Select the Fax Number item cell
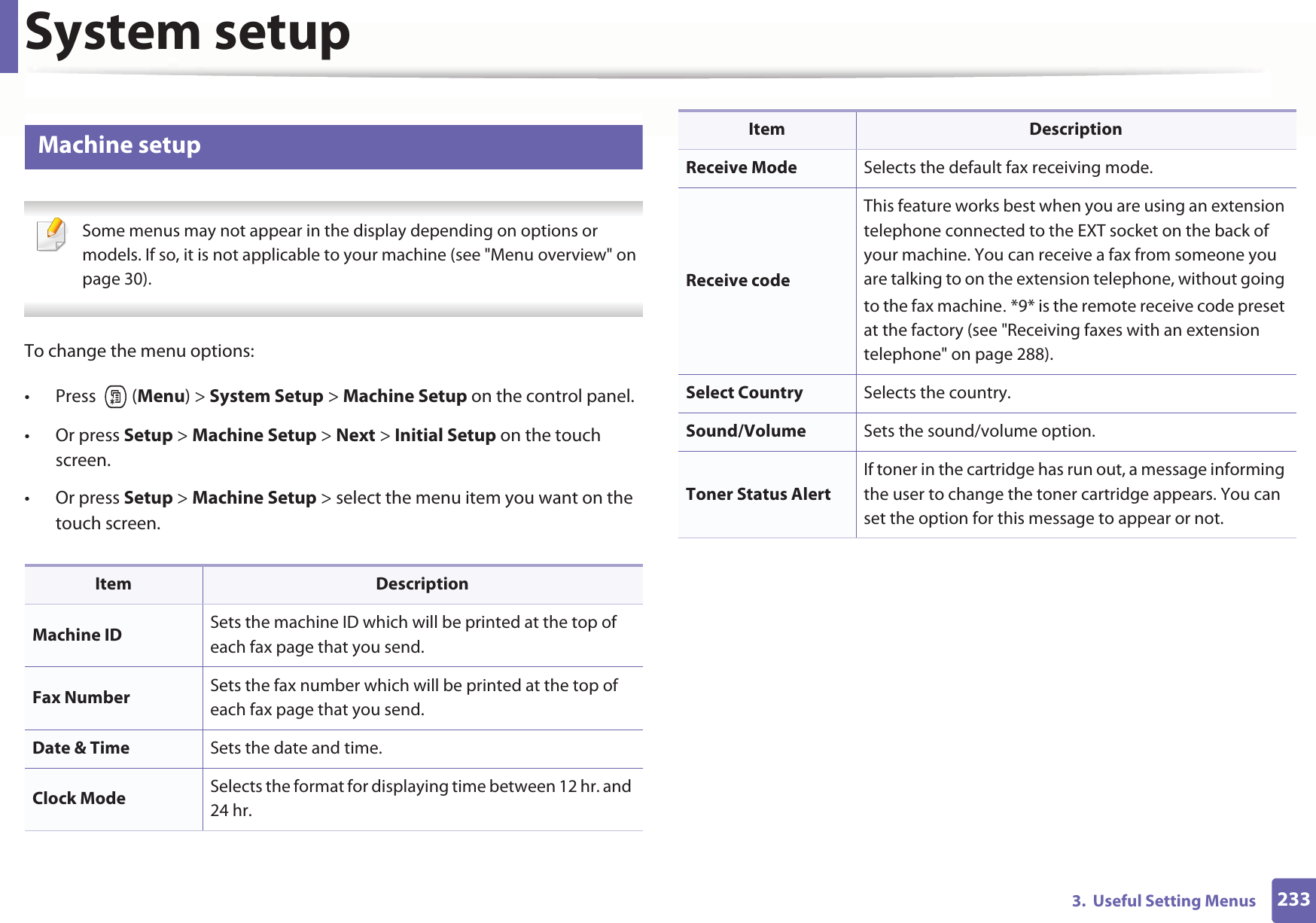 pos(81,697)
